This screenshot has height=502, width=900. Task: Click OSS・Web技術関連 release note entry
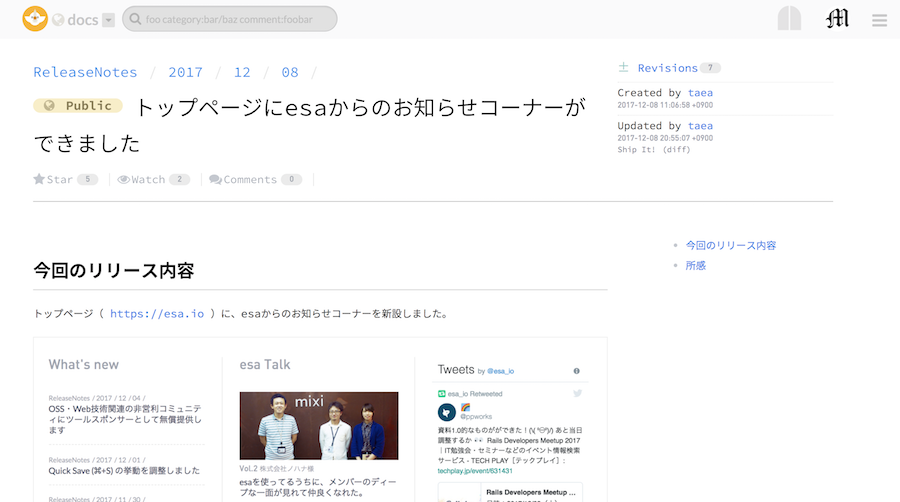pos(125,419)
